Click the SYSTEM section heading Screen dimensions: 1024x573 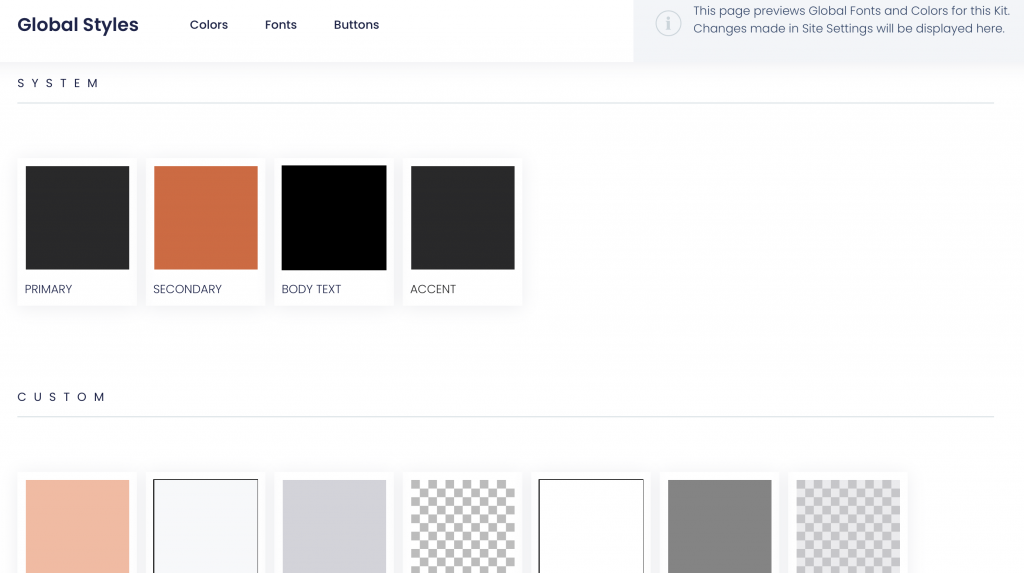(x=57, y=84)
